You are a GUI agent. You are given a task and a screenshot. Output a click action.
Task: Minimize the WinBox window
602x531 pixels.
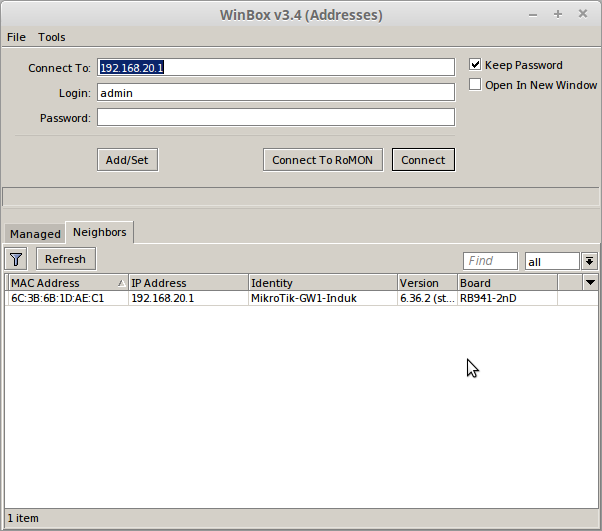[x=533, y=15]
